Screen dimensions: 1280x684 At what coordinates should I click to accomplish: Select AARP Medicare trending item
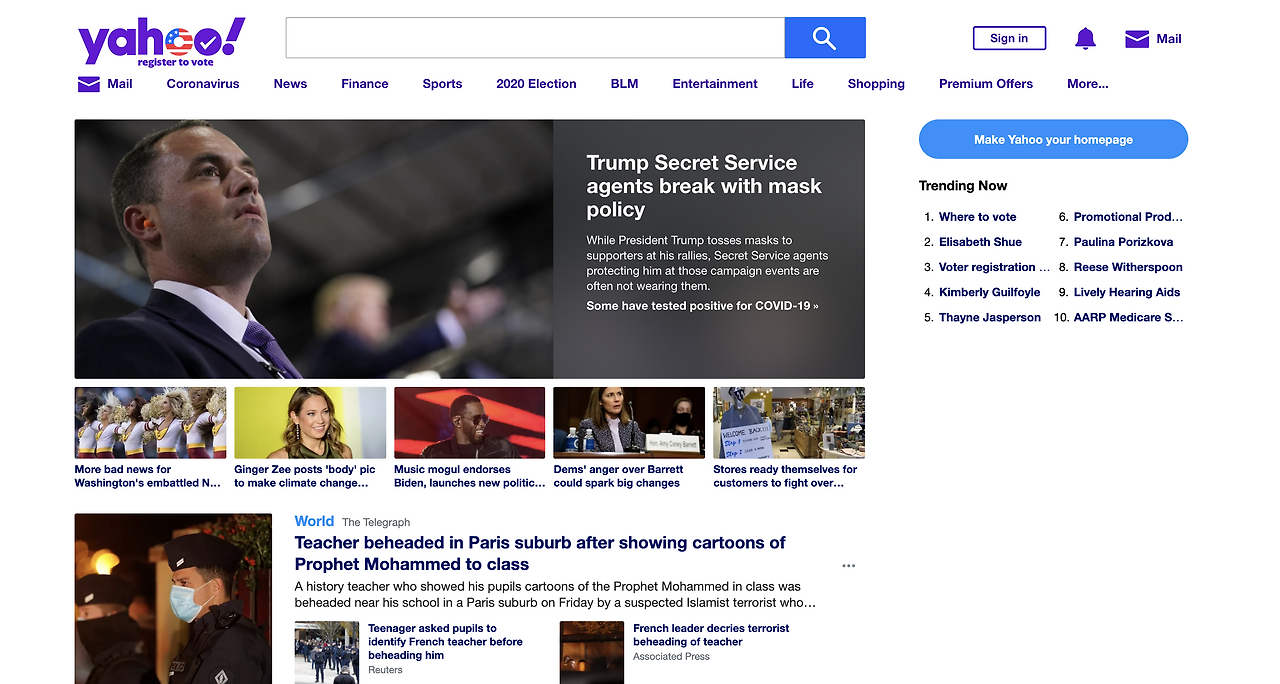1128,317
